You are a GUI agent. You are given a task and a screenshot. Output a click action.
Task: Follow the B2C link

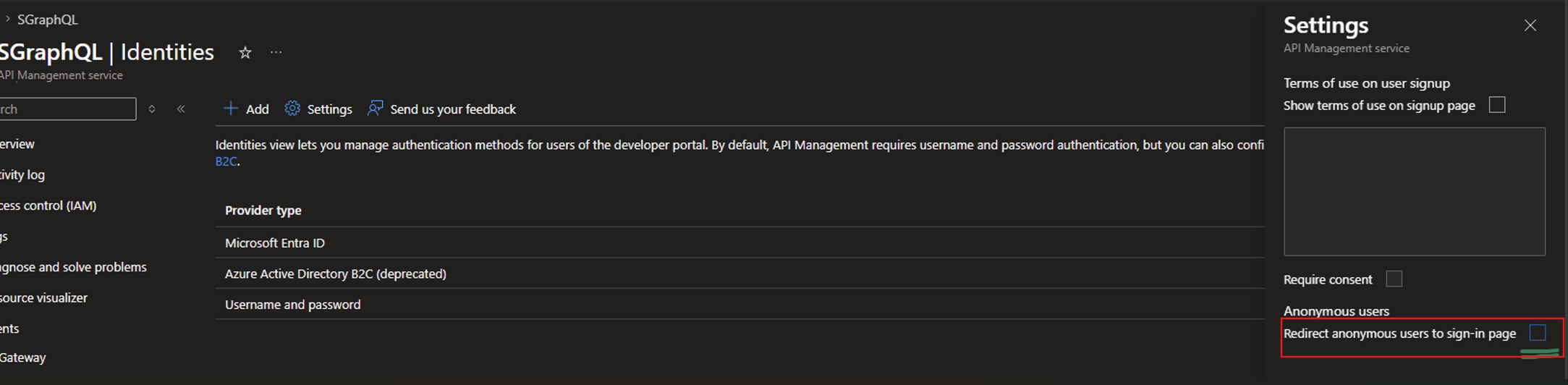(x=226, y=161)
